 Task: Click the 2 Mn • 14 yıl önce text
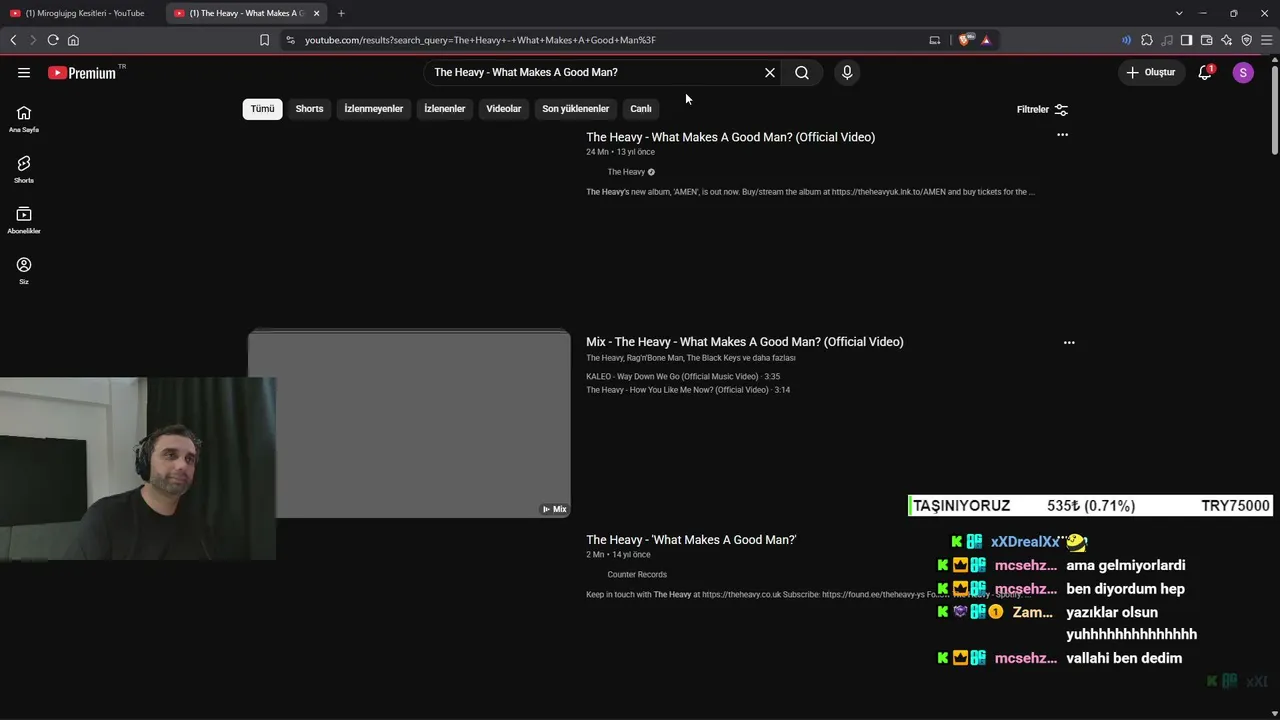(618, 555)
